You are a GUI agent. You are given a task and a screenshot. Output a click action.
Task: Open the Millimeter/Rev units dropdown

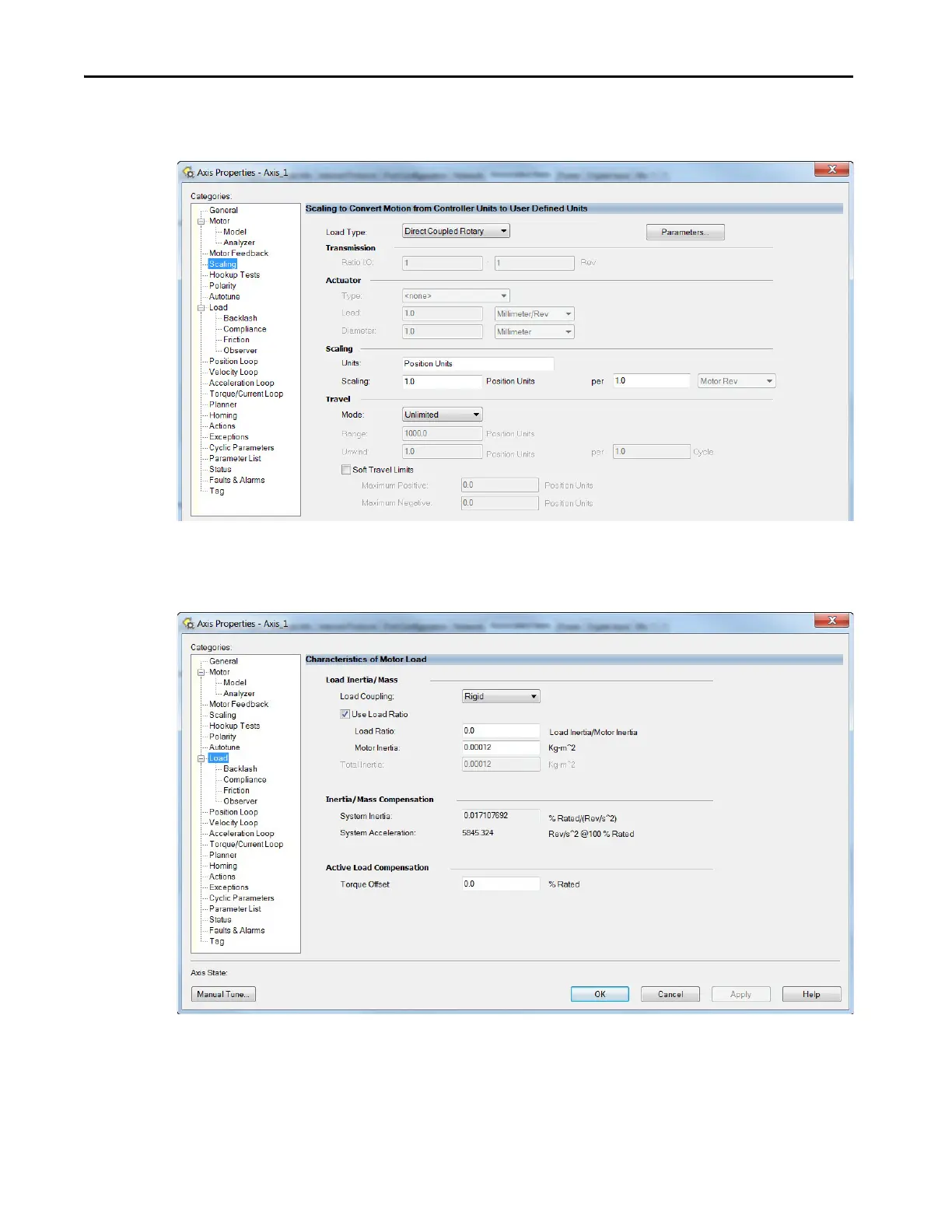point(534,314)
